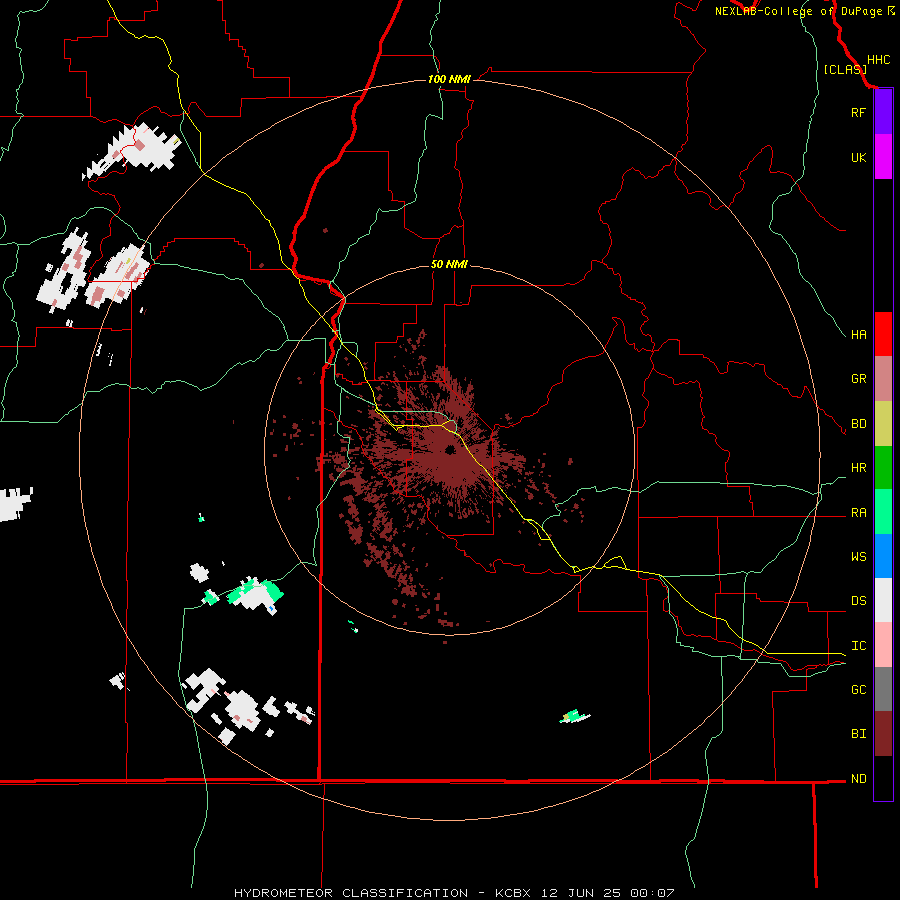Click the GR legend label
The width and height of the screenshot is (900, 900).
point(858,379)
